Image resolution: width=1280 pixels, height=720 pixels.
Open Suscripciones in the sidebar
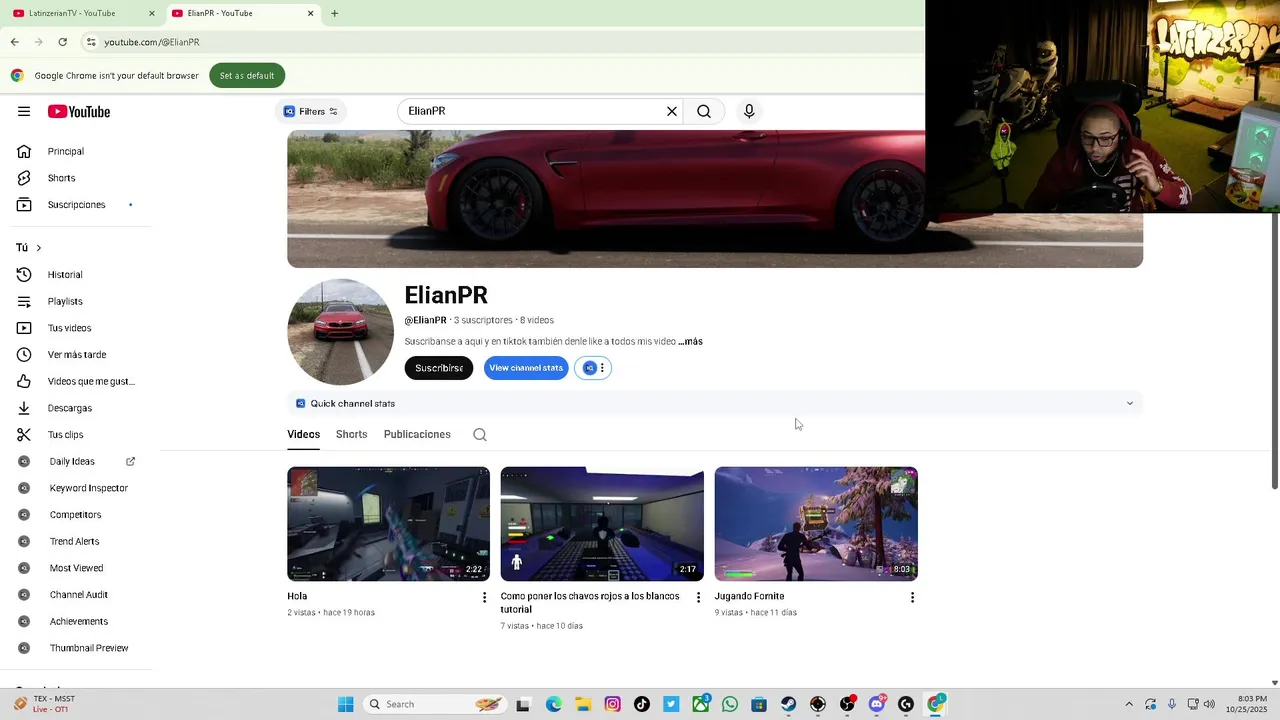click(76, 205)
